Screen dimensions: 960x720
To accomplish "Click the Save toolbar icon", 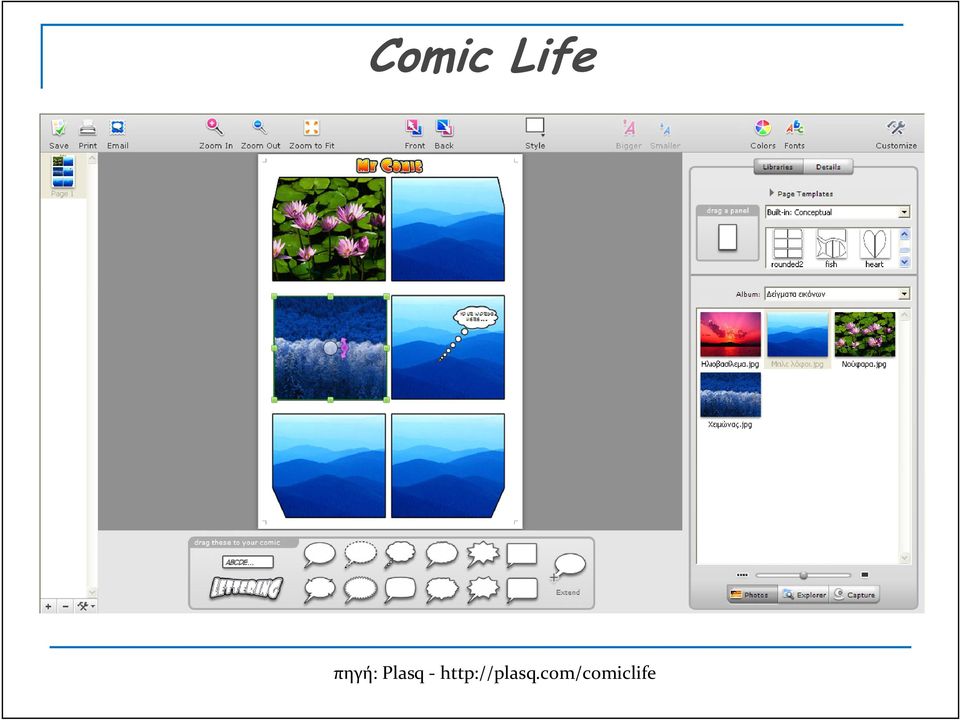I will 59,128.
